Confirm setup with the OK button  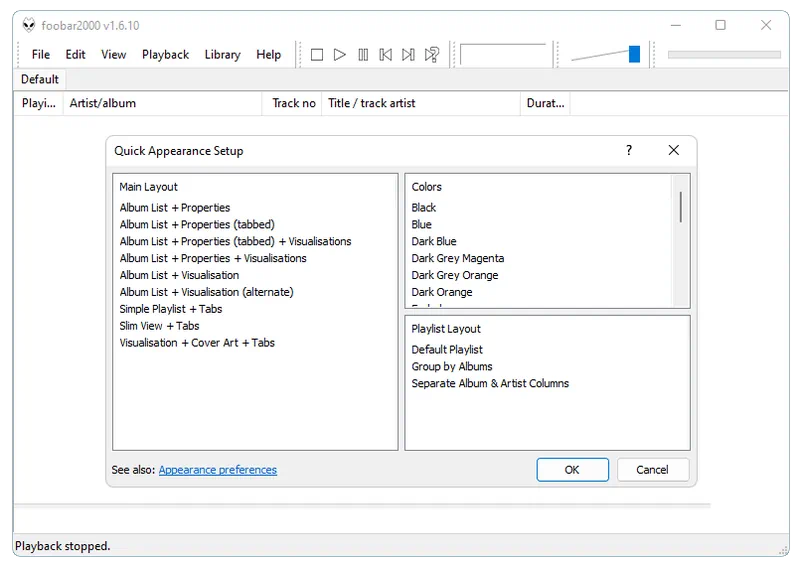pyautogui.click(x=572, y=470)
